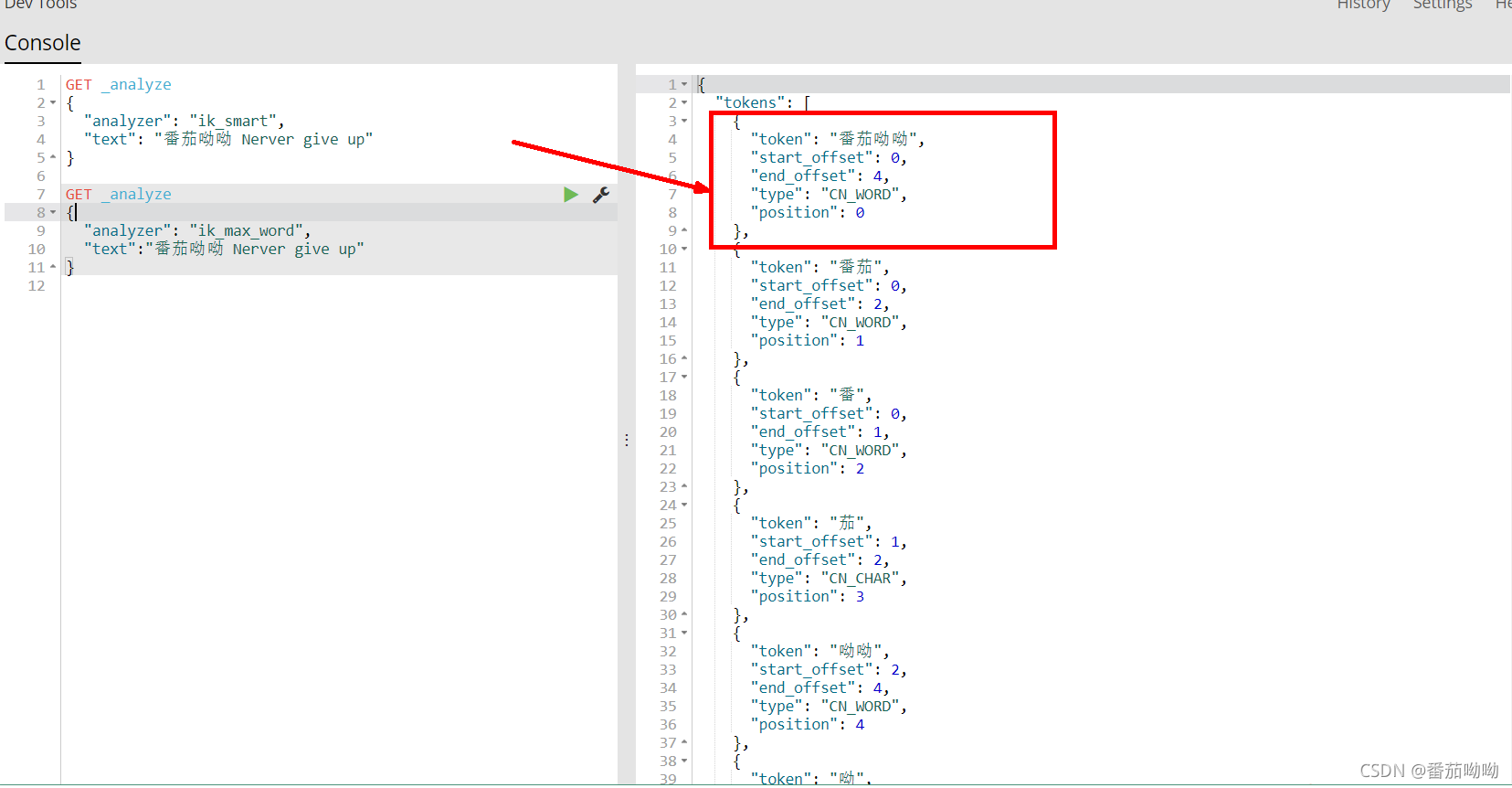The height and width of the screenshot is (788, 1512).
Task: Collapse the tokens array at output line 2
Action: coord(684,103)
